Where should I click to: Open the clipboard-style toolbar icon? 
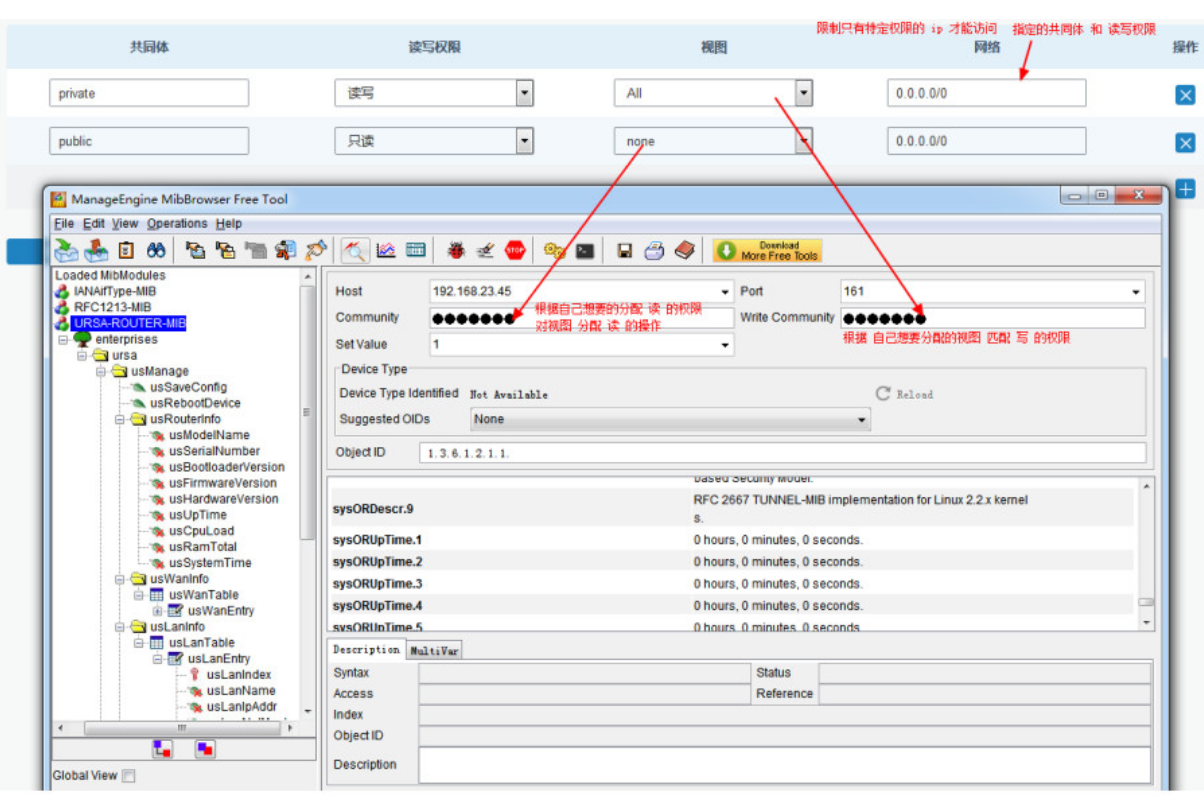tap(126, 250)
